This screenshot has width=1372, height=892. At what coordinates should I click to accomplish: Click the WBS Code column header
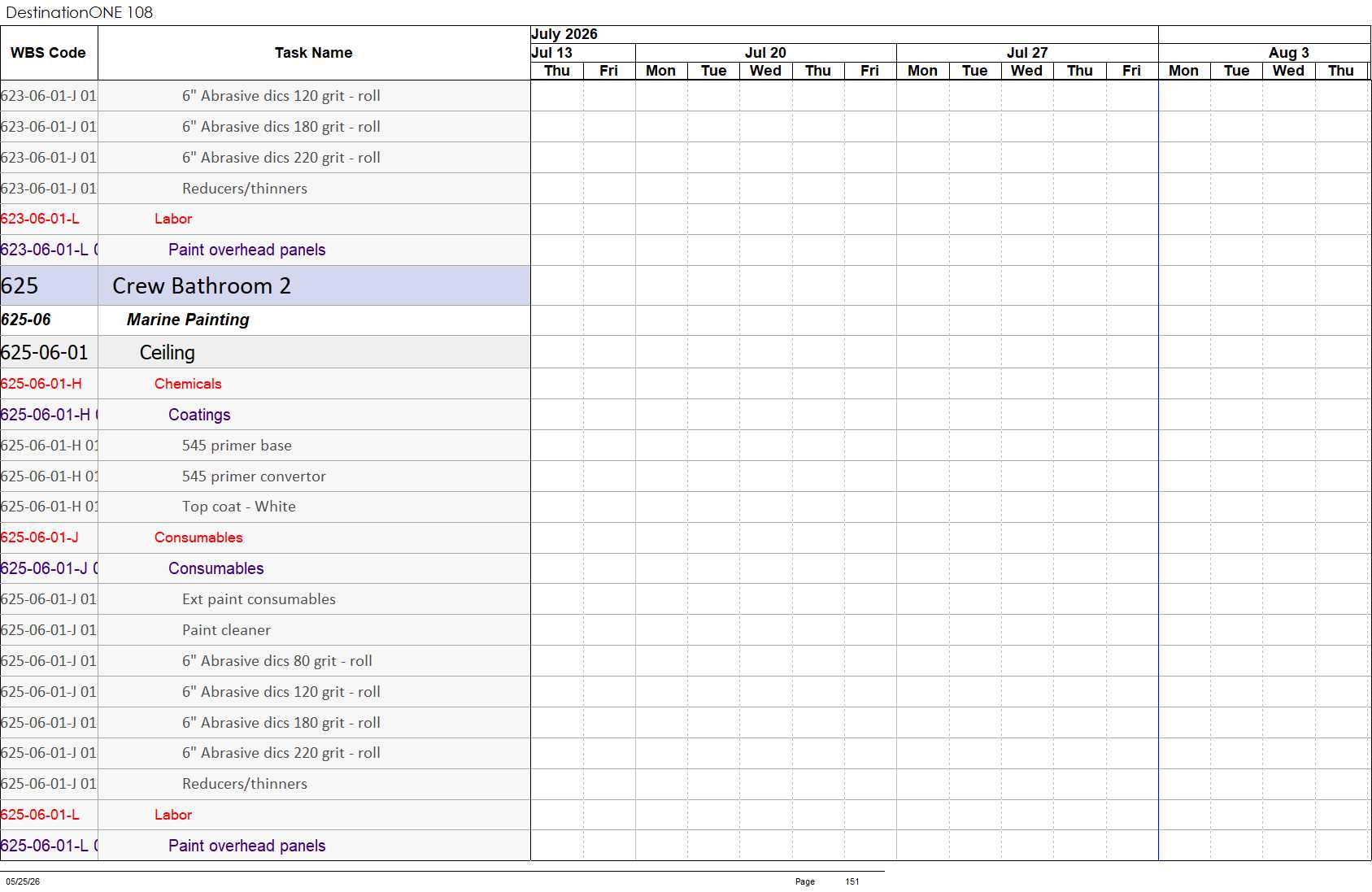pos(48,53)
